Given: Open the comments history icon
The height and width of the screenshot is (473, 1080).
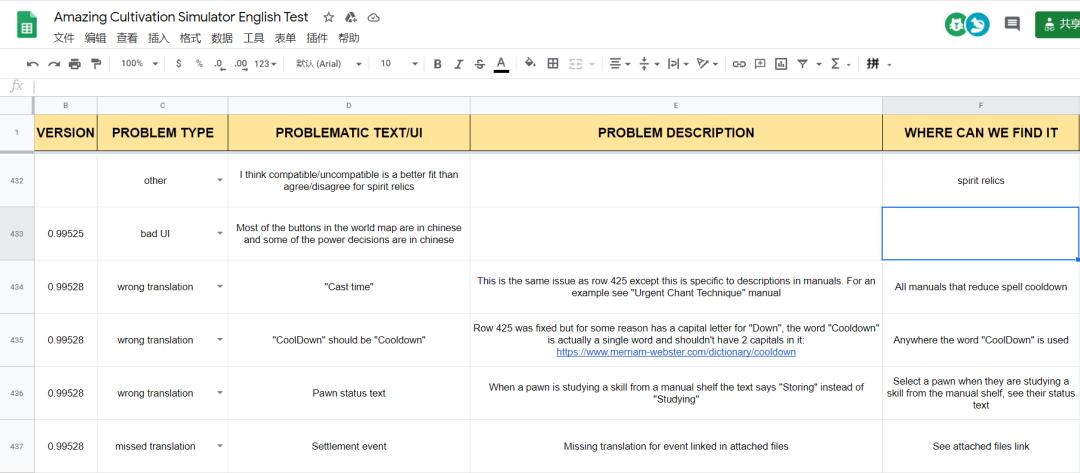Looking at the screenshot, I should click(x=1012, y=24).
